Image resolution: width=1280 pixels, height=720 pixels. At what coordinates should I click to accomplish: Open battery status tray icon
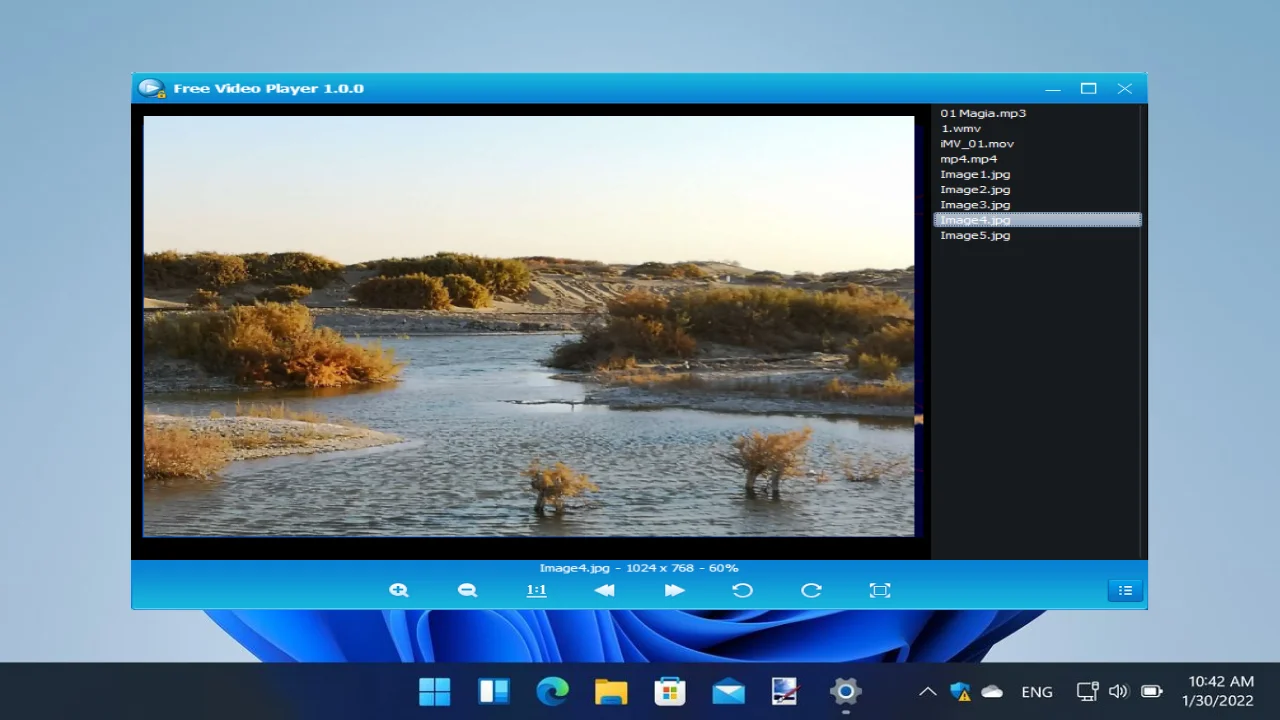[x=1151, y=691]
